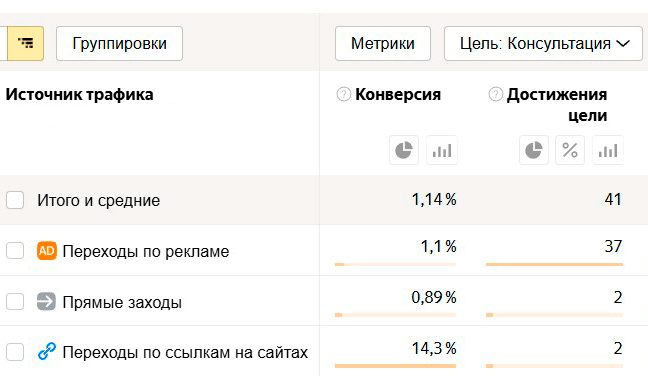Open help icon next to Конверсия
This screenshot has height=381, width=648.
pos(343,94)
